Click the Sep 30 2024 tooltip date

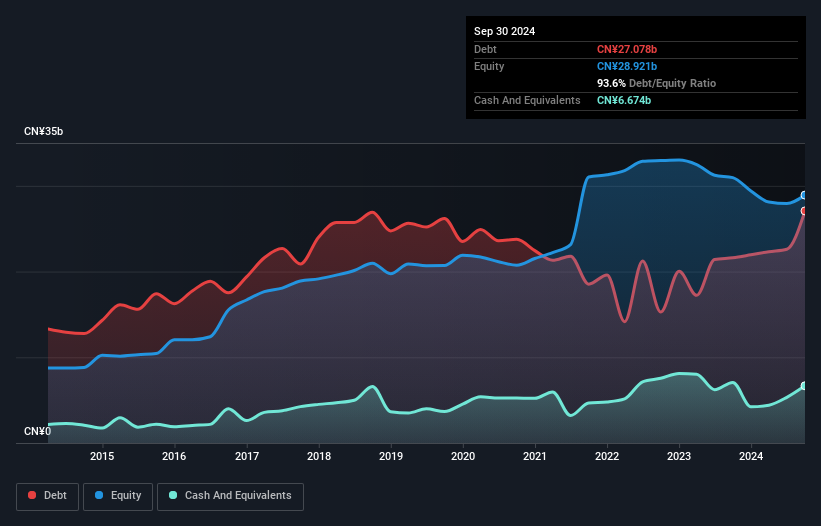pos(504,31)
